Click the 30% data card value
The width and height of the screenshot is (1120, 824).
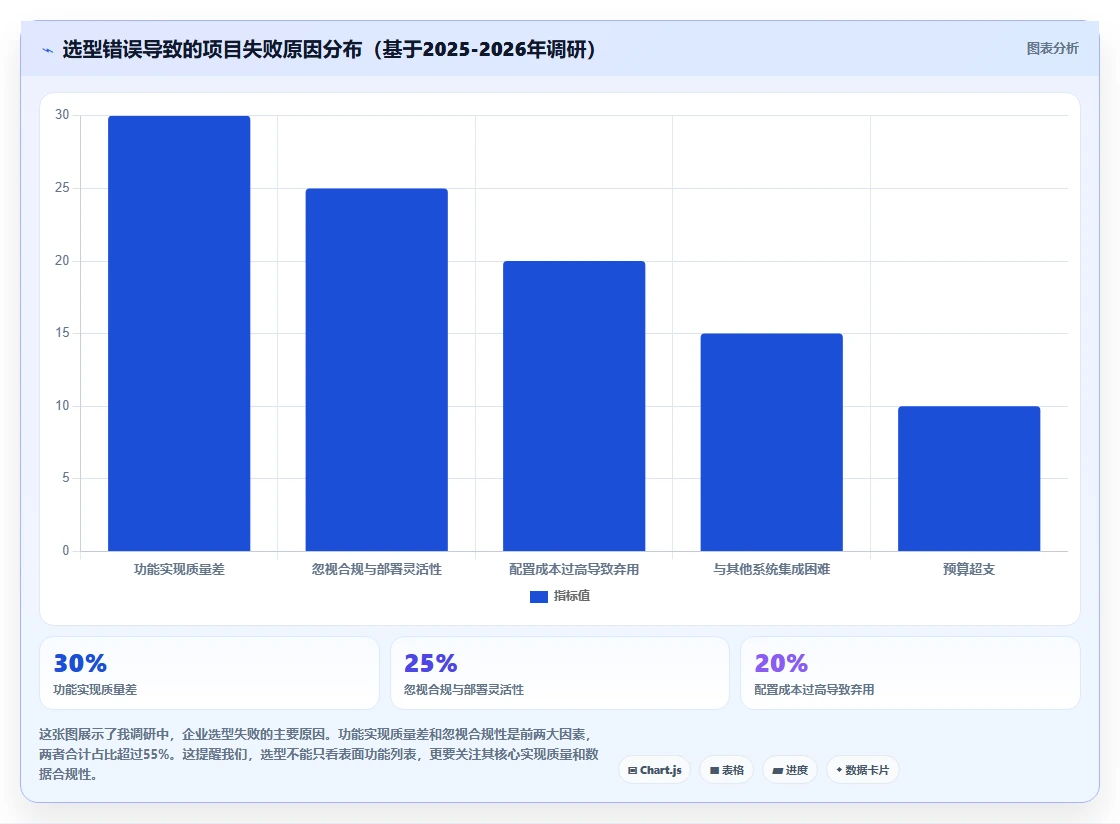(x=80, y=663)
